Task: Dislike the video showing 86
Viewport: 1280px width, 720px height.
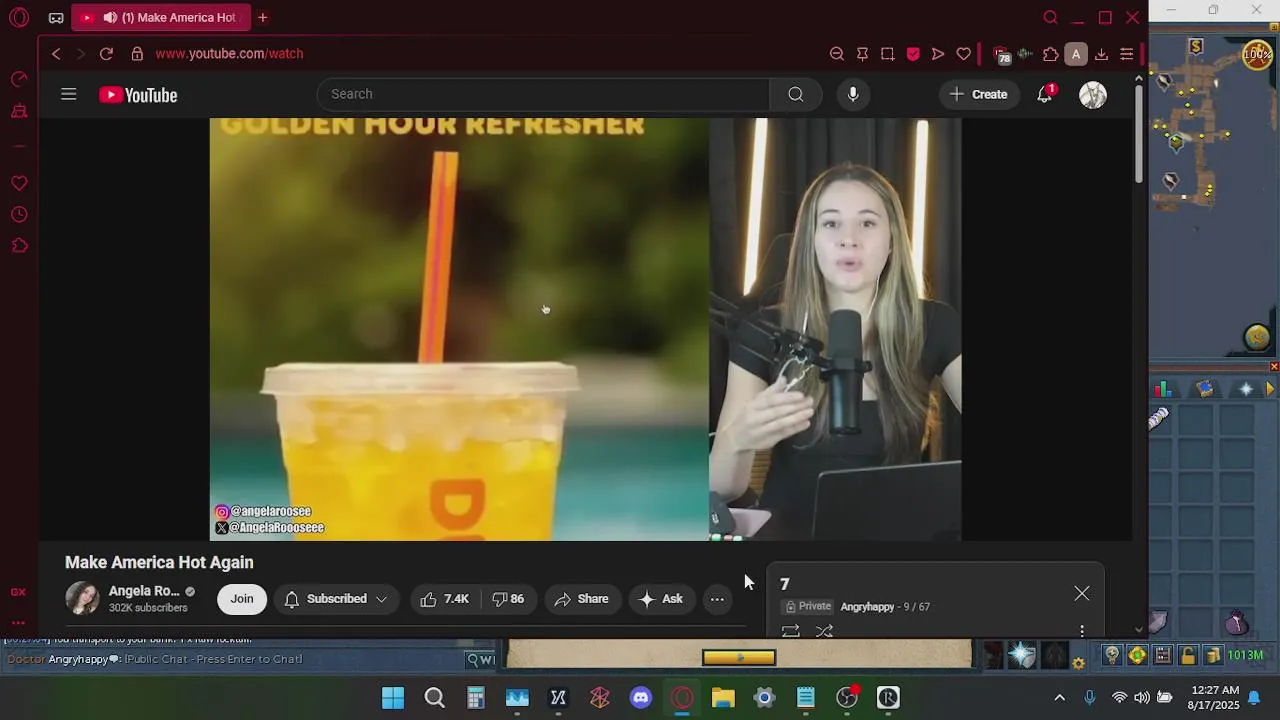Action: coord(509,599)
